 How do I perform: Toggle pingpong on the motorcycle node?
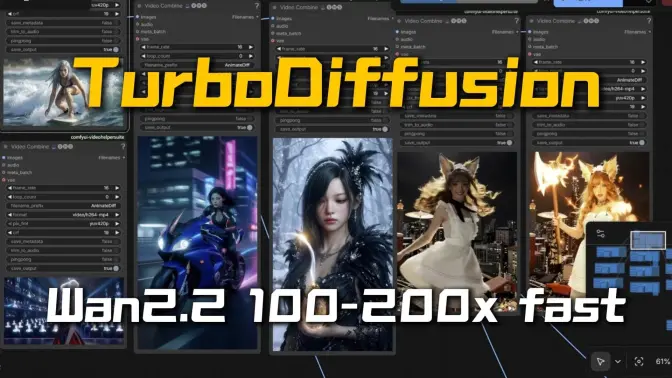click(x=197, y=119)
